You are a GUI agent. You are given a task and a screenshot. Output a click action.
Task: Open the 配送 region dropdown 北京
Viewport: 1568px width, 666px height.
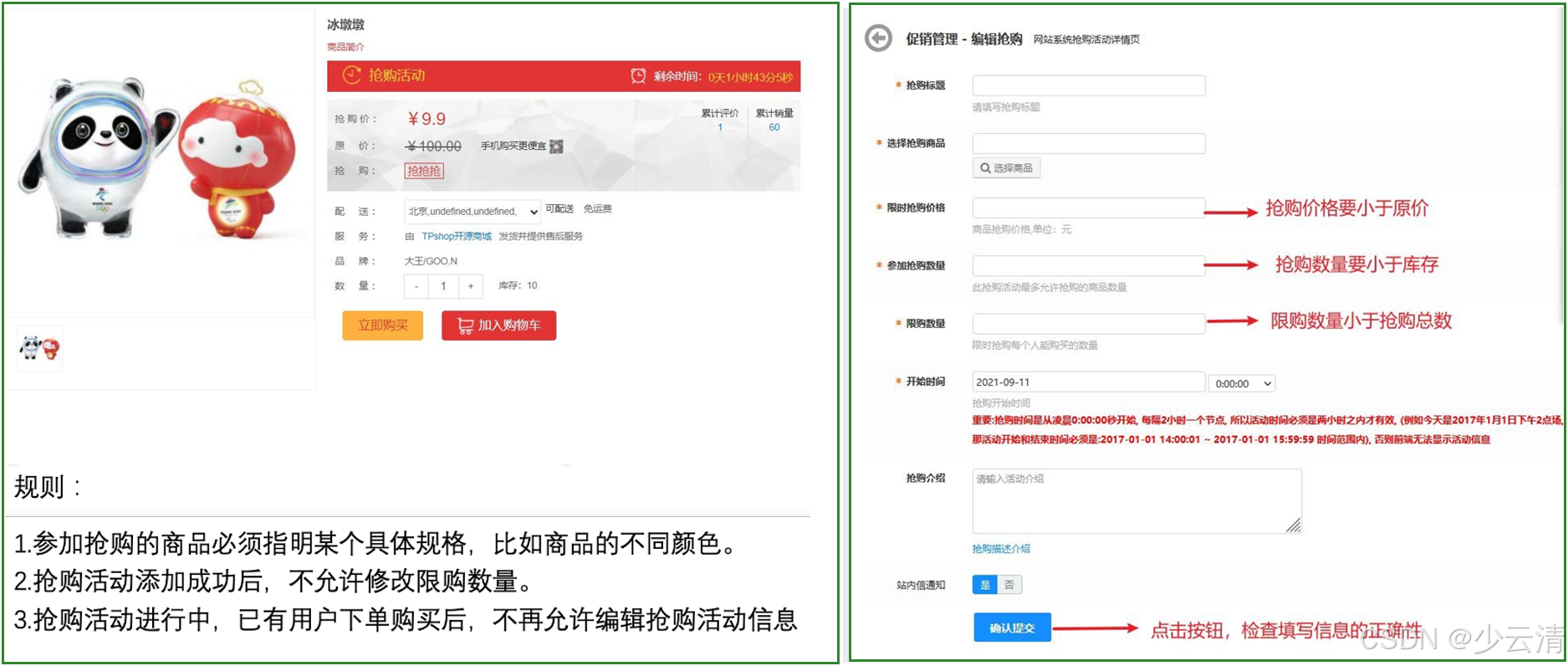pyautogui.click(x=472, y=212)
